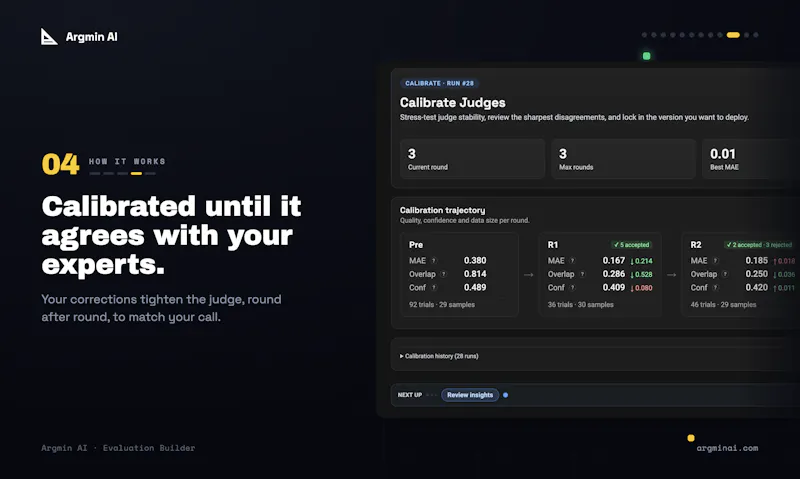Click the "5 accepted" badge in R1 card
Image resolution: width=800 pixels, height=479 pixels.
tap(632, 245)
